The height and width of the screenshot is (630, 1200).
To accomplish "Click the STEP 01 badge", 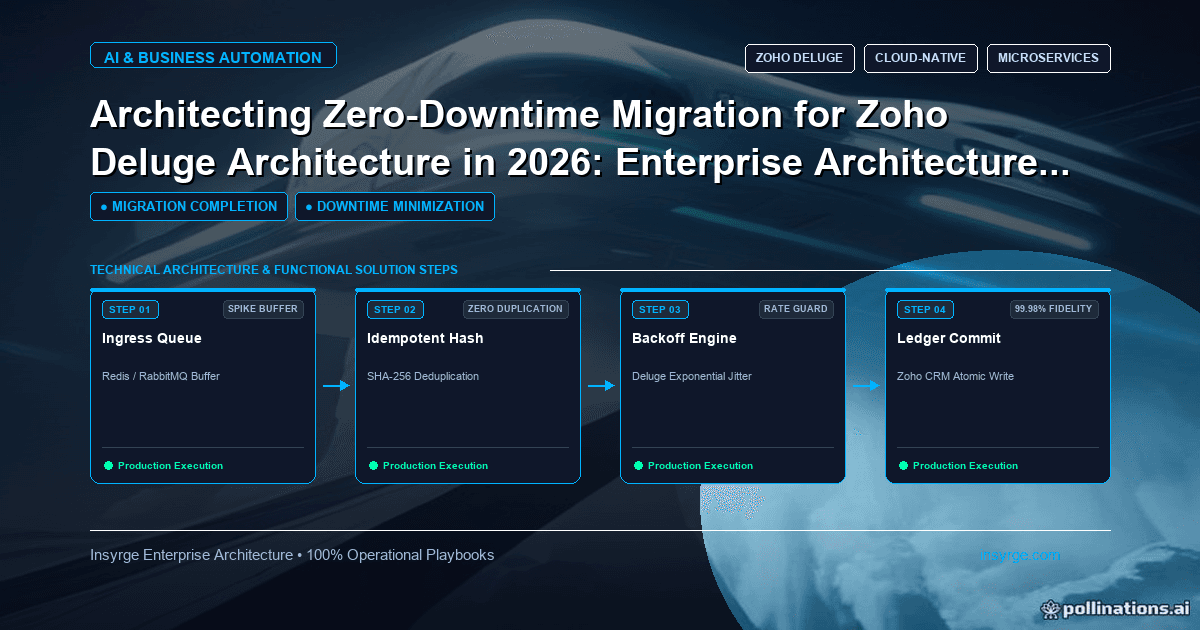I will point(130,309).
